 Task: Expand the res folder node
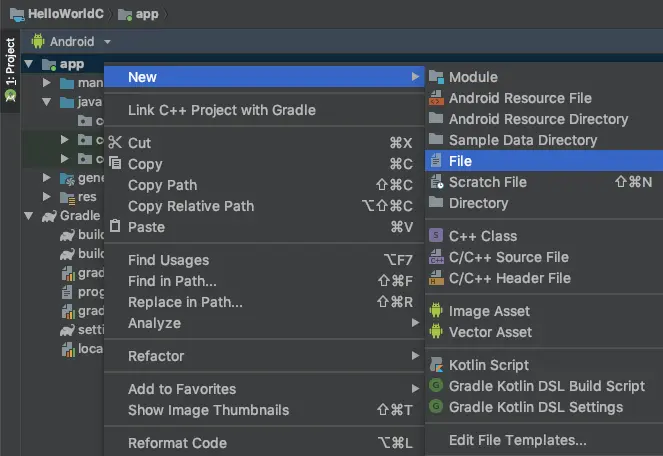(x=46, y=197)
